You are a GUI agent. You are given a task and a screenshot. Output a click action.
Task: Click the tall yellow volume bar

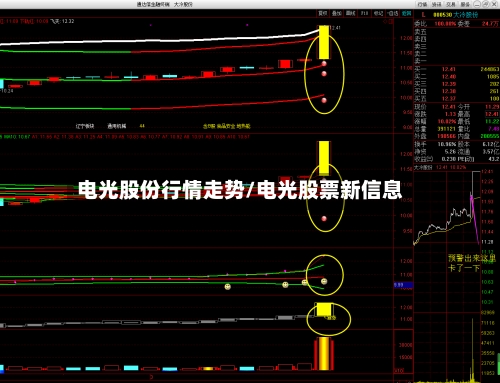[x=324, y=354]
